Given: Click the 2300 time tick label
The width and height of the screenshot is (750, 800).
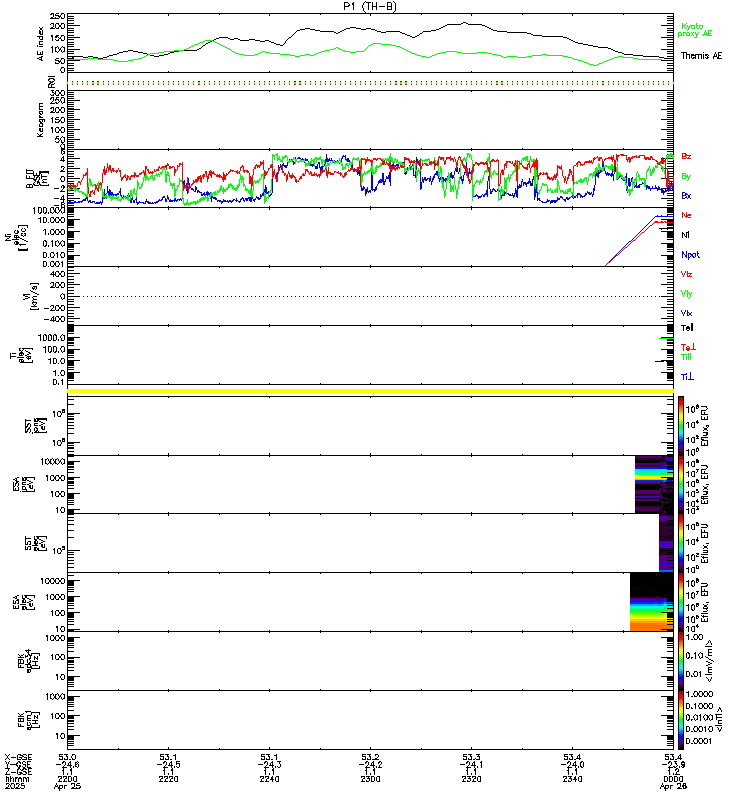Looking at the screenshot, I should click(370, 779).
